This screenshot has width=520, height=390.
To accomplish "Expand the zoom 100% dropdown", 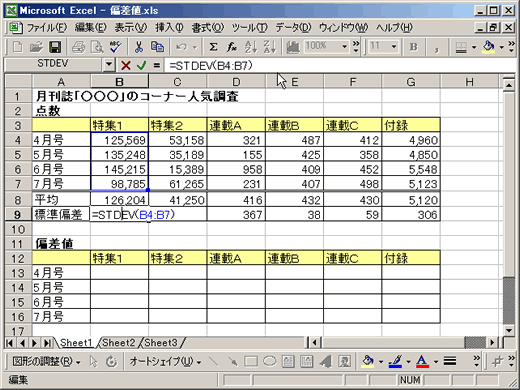I will (x=345, y=46).
